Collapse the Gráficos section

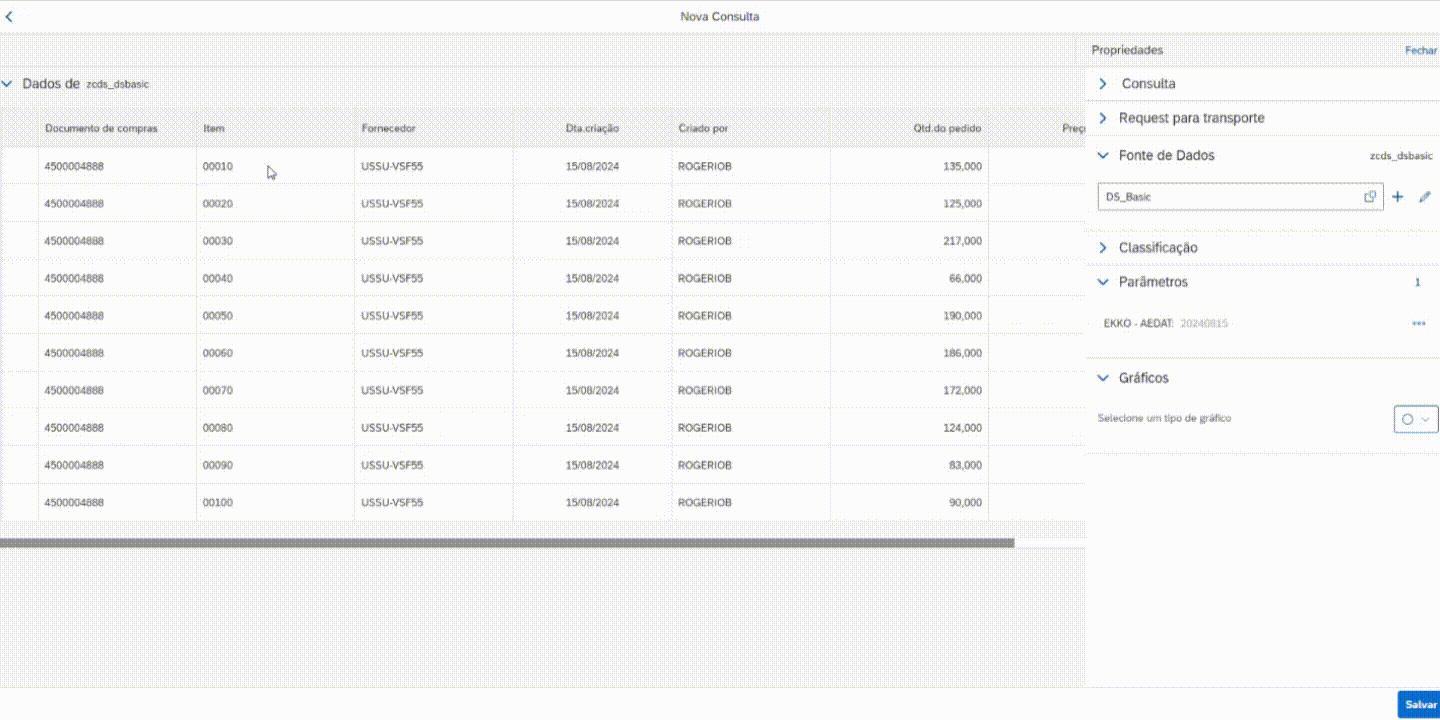click(1103, 378)
